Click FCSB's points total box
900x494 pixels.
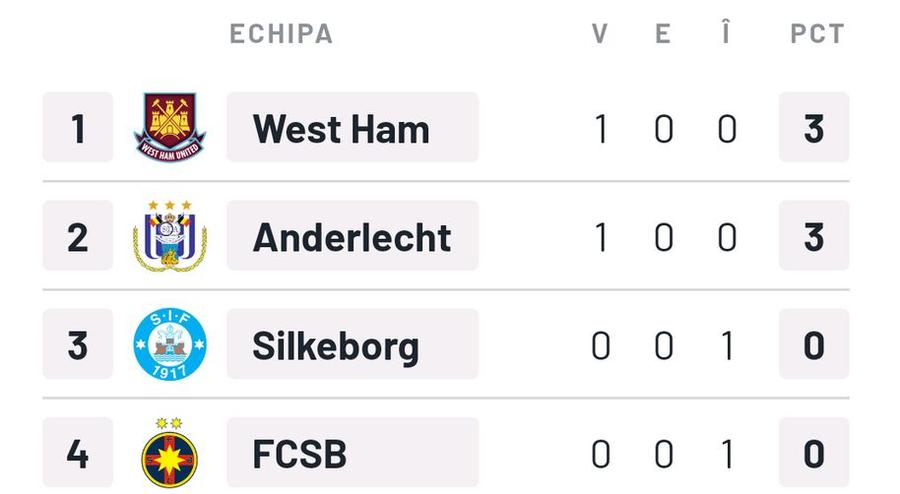(x=814, y=452)
